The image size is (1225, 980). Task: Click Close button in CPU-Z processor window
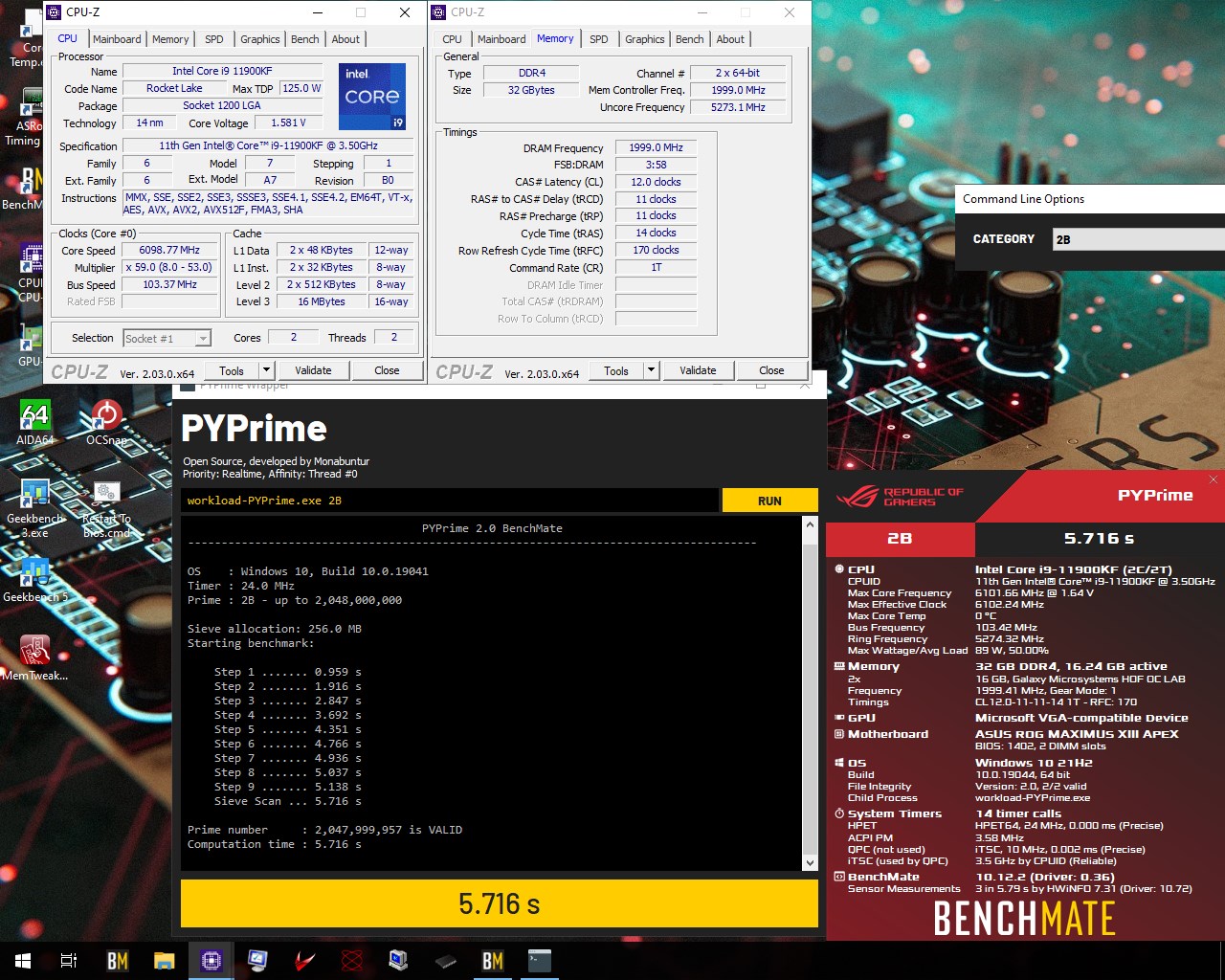[x=387, y=370]
